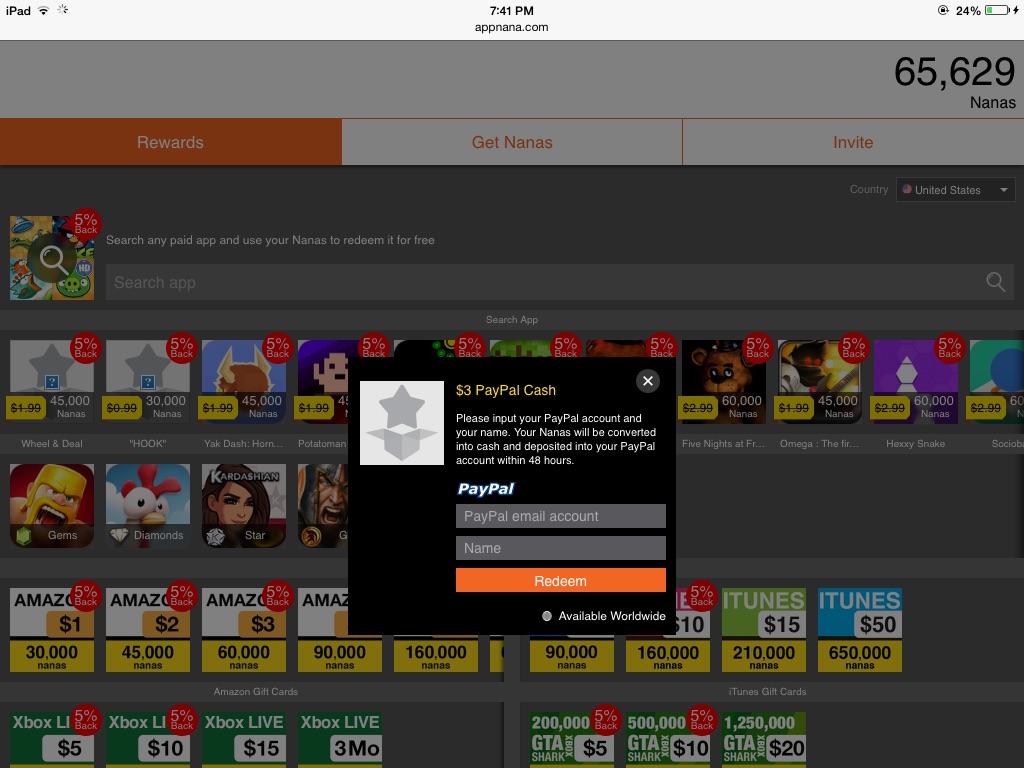
Task: Click the Search app text field
Action: click(x=540, y=283)
